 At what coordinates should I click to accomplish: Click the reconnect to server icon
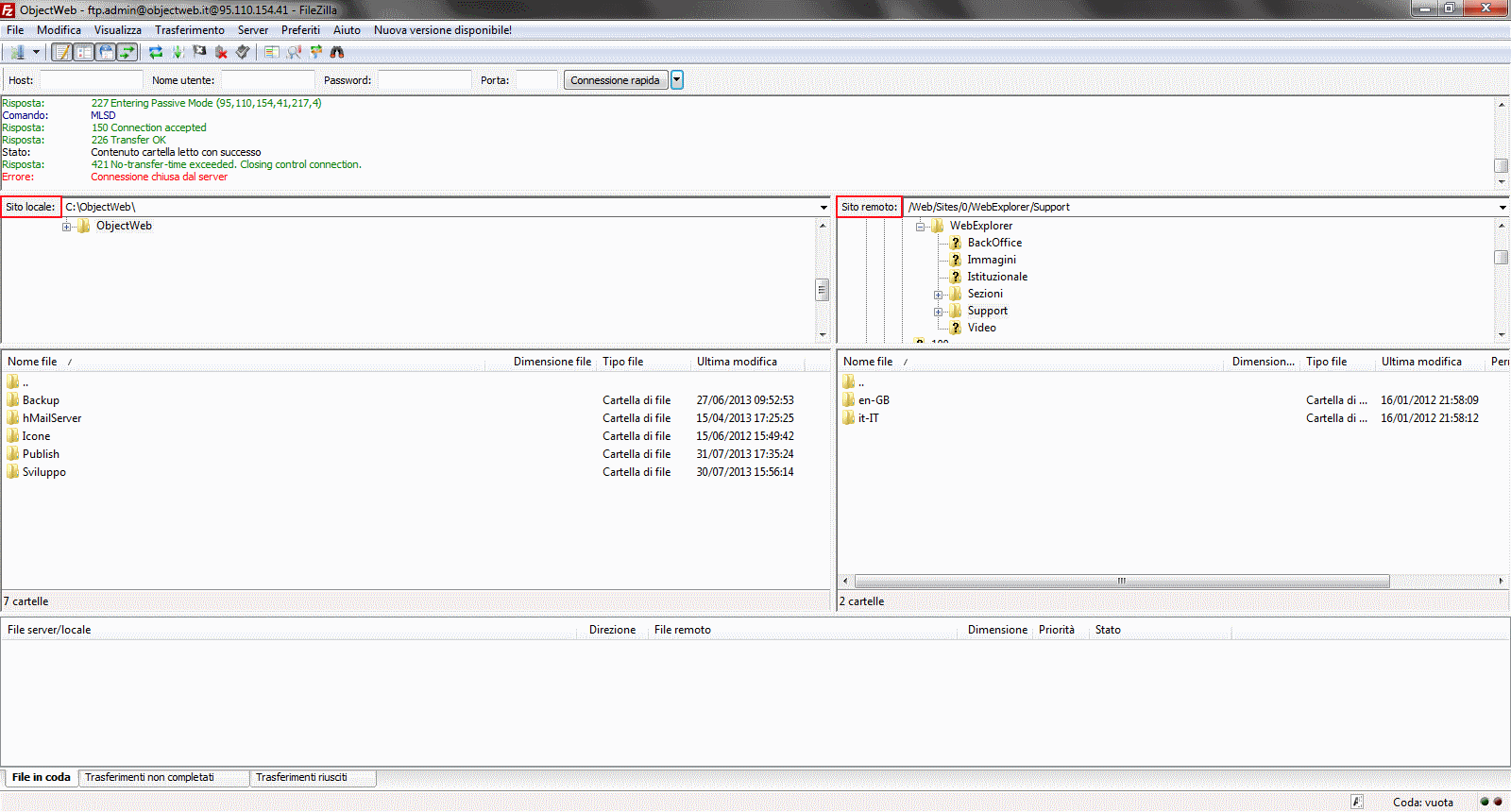point(243,53)
